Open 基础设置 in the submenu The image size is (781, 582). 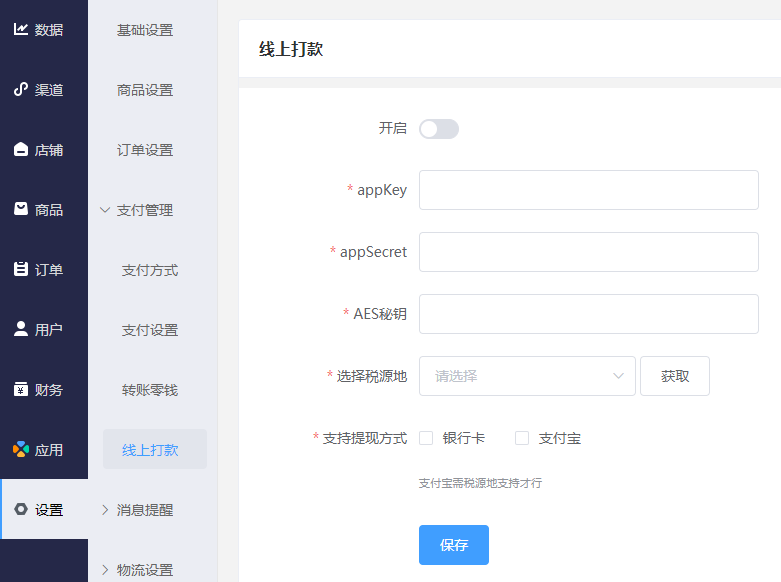point(145,30)
